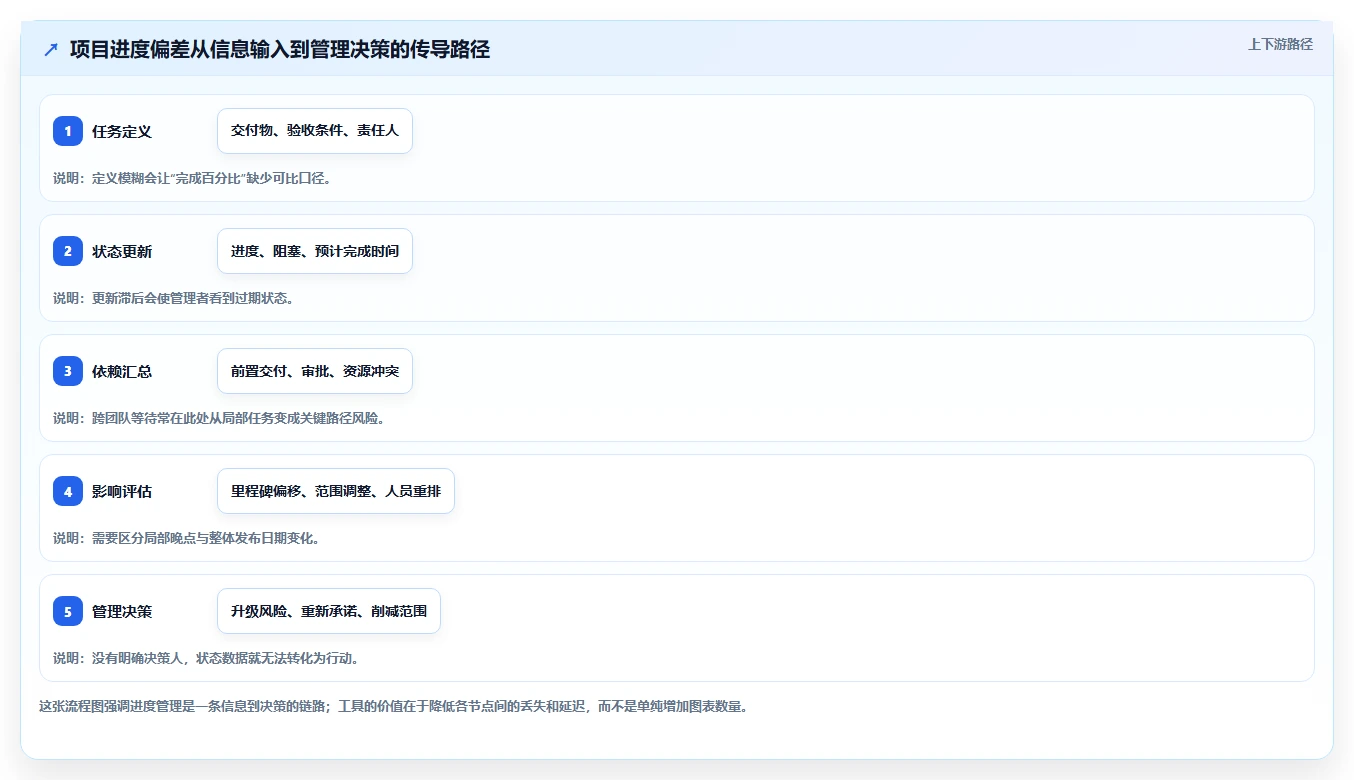Click the title 项目进度偏差从信息输入到管理决策的传导路径
Screen dimensions: 1354x780
[280, 49]
